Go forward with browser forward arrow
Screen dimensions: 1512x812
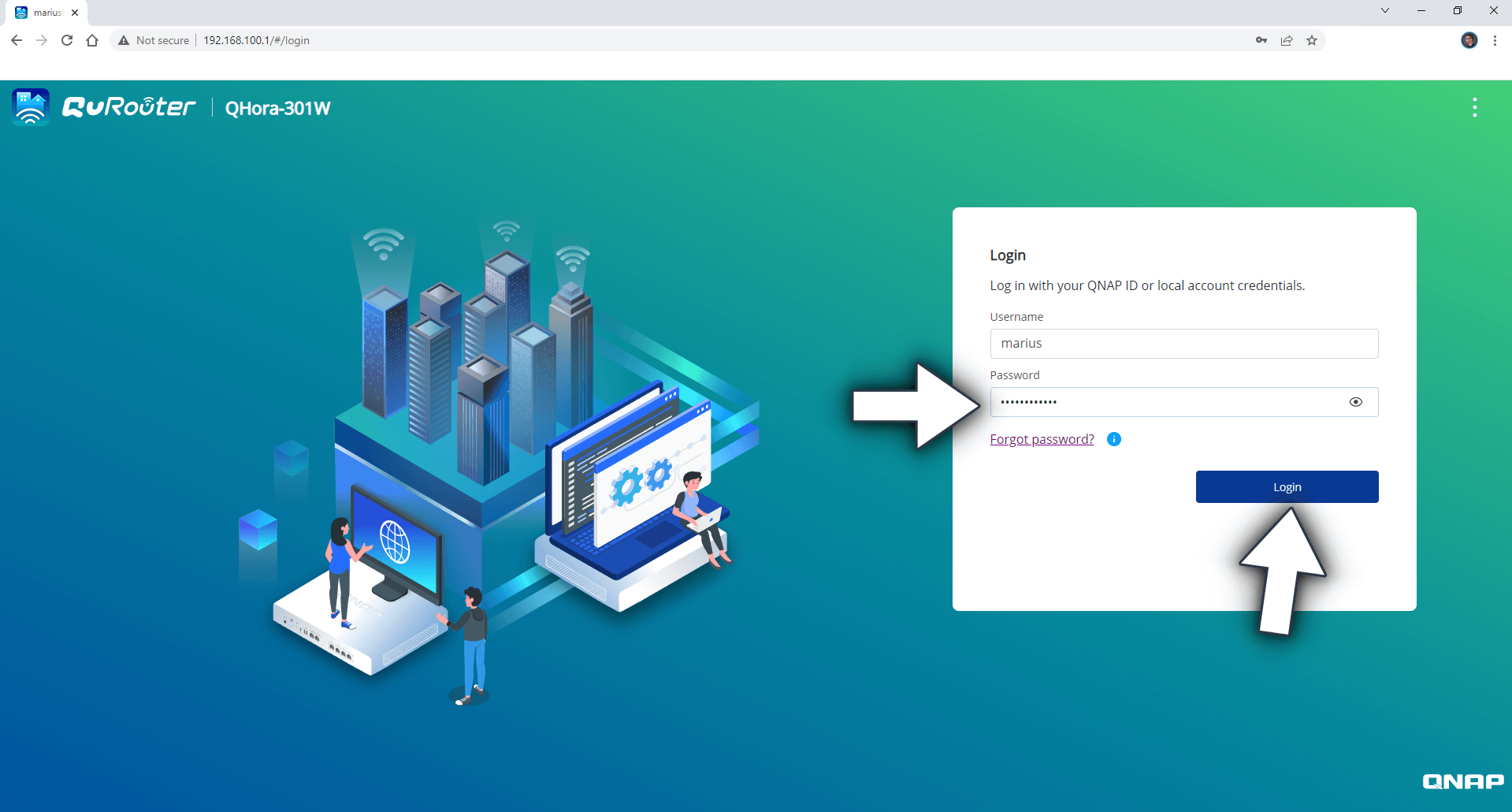42,40
